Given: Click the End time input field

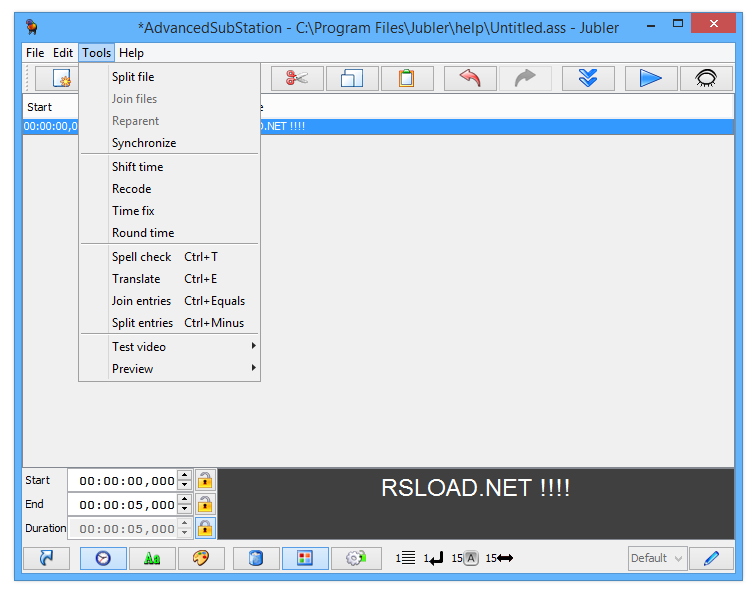Looking at the screenshot, I should coord(123,504).
